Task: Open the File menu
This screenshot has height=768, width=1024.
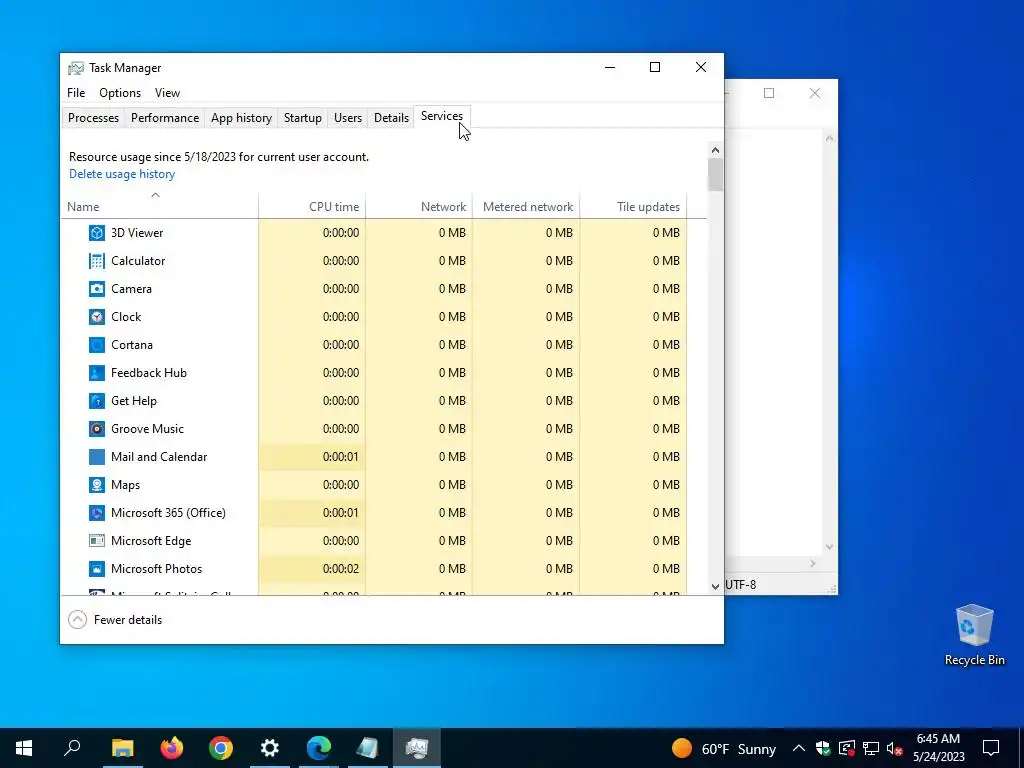Action: 76,93
